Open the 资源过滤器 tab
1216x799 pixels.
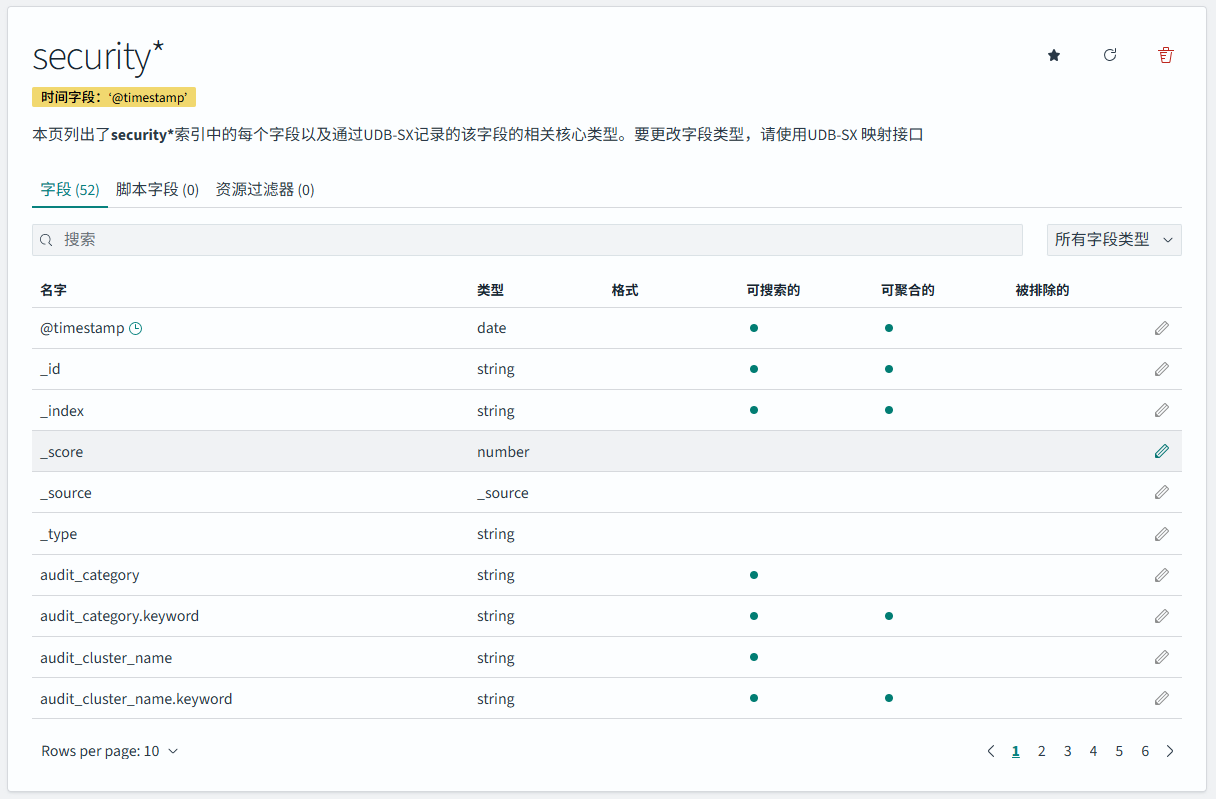[x=262, y=189]
